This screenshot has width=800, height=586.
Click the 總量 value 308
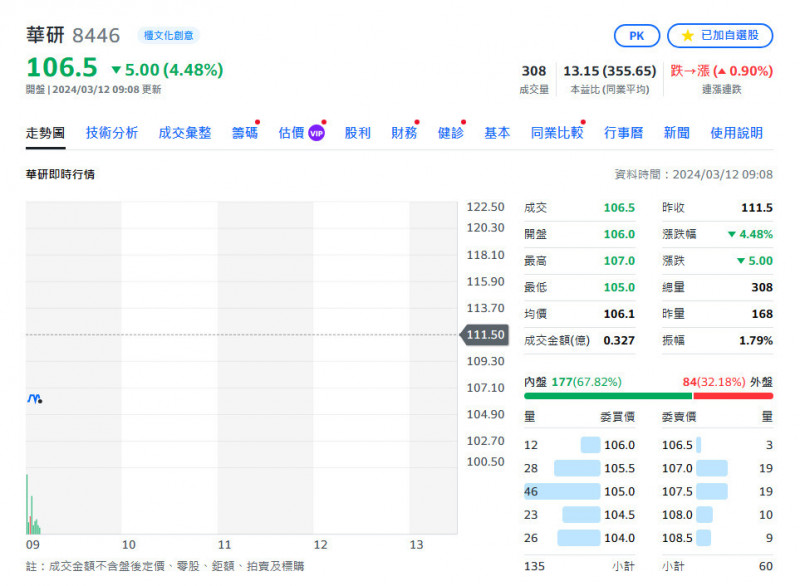point(762,287)
